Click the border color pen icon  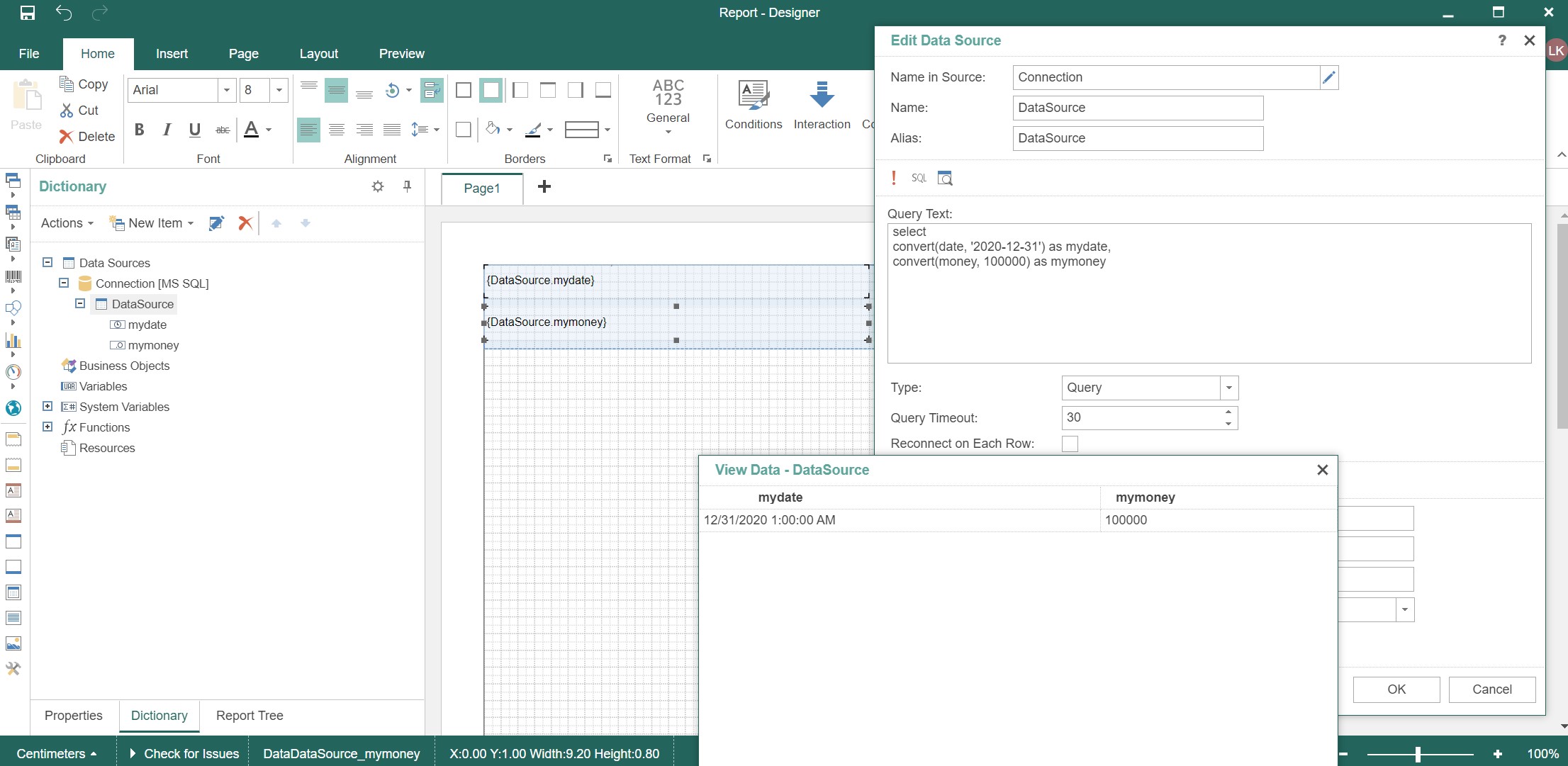[x=533, y=129]
